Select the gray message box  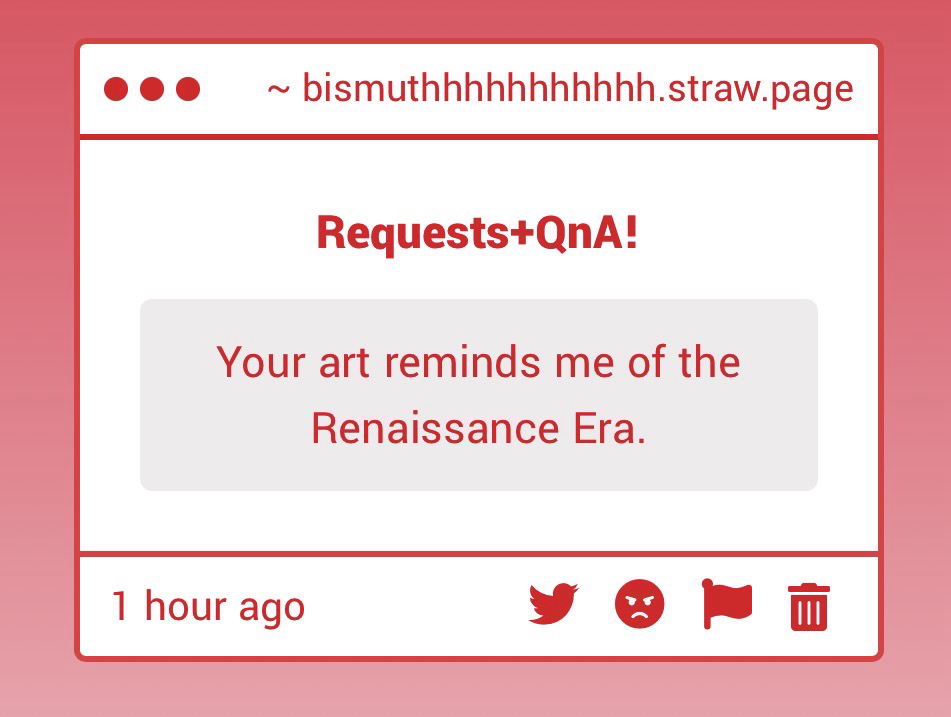coord(479,394)
